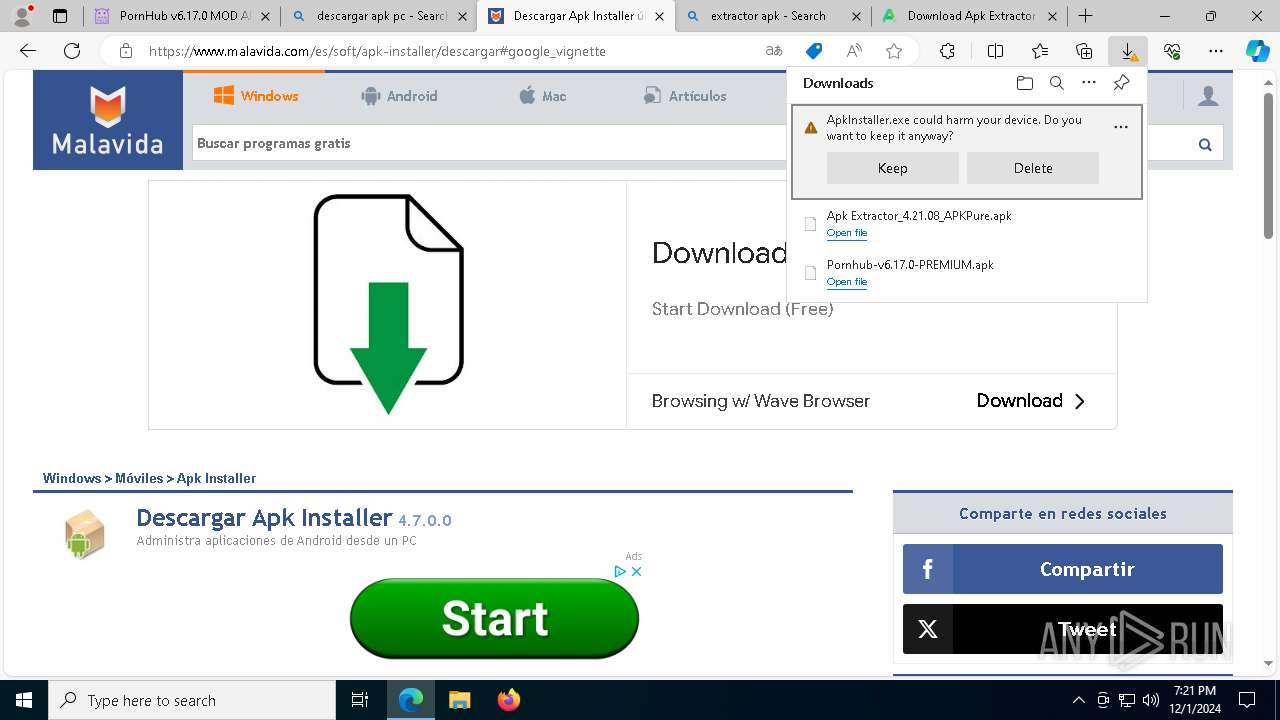The height and width of the screenshot is (720, 1280).
Task: Click the translate page icon
Action: pyautogui.click(x=773, y=51)
